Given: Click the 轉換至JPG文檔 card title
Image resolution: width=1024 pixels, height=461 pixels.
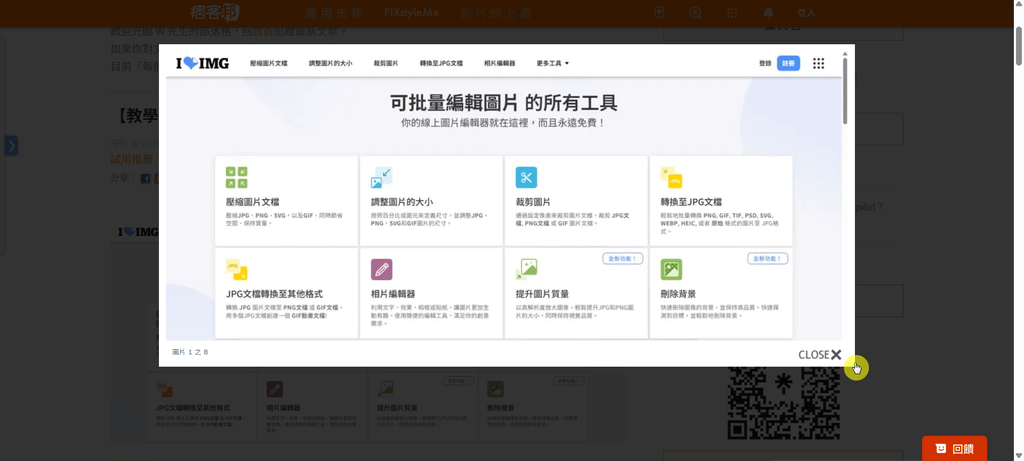Looking at the screenshot, I should coord(691,202).
